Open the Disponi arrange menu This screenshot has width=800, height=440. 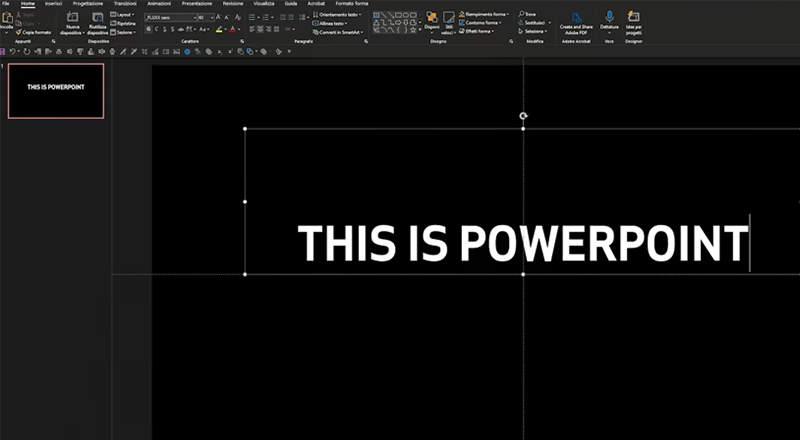[432, 23]
